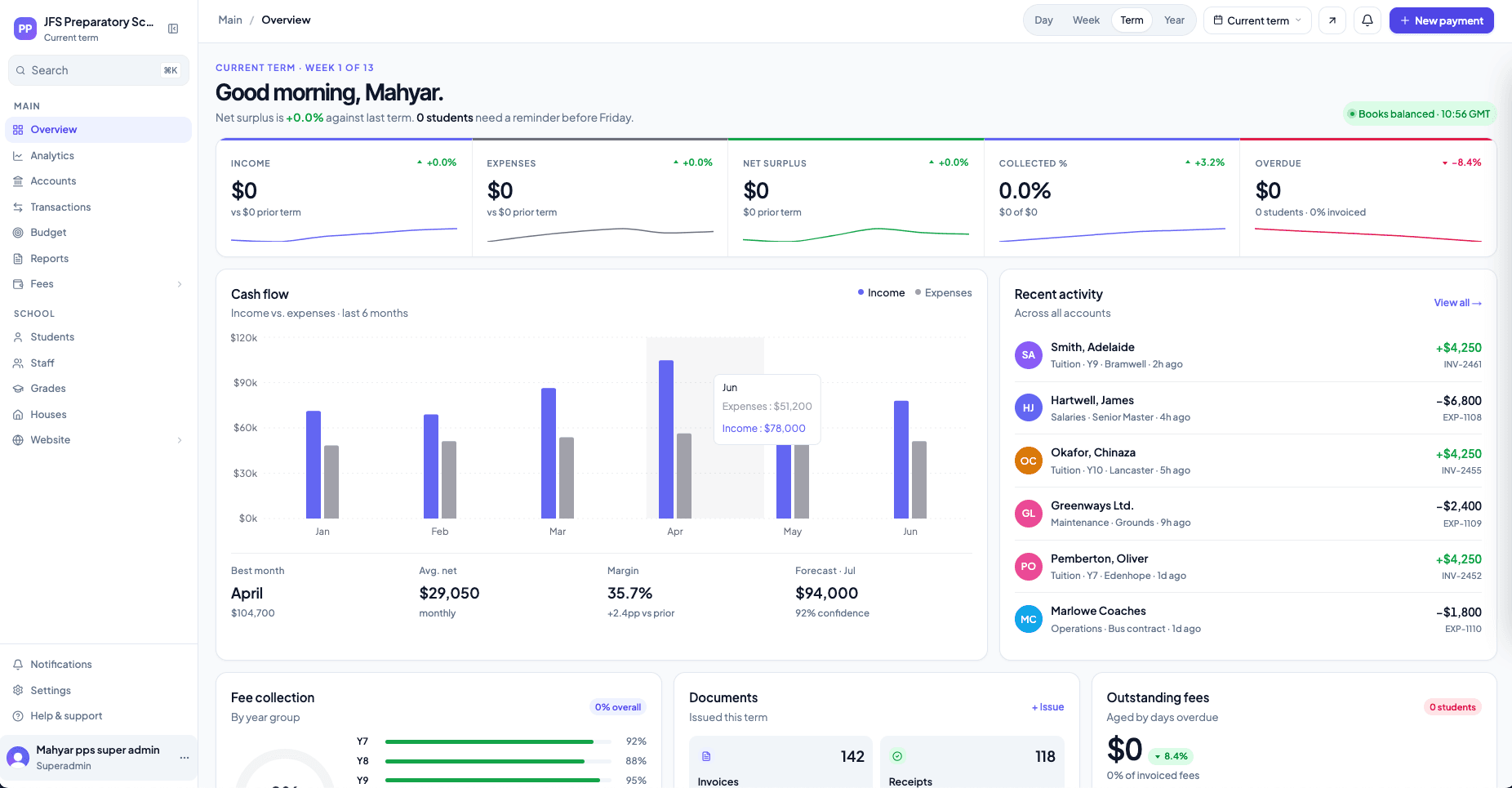This screenshot has width=1512, height=788.
Task: Click the Y9 fee collection progress bar
Action: point(498,781)
